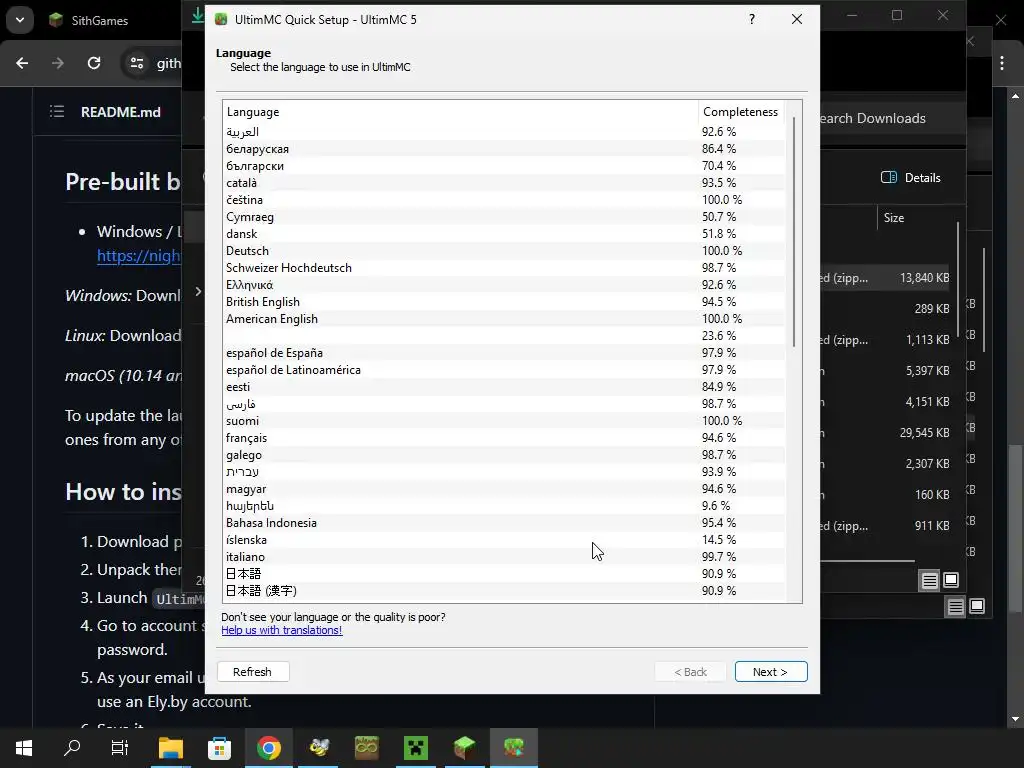The height and width of the screenshot is (768, 1024).
Task: Select magyar language row
Action: pyautogui.click(x=504, y=488)
